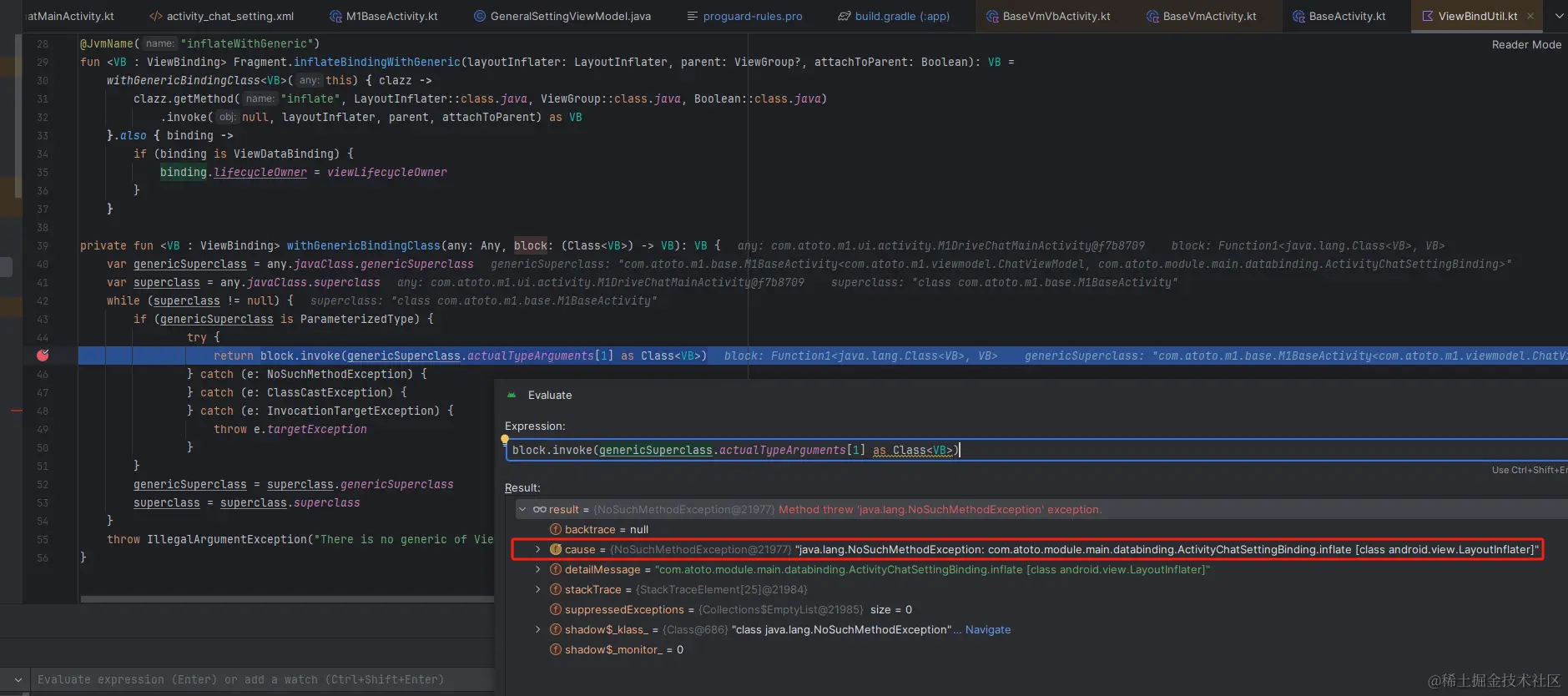Click the field icon beside suppressedExceptions
The height and width of the screenshot is (696, 1568).
pos(556,609)
